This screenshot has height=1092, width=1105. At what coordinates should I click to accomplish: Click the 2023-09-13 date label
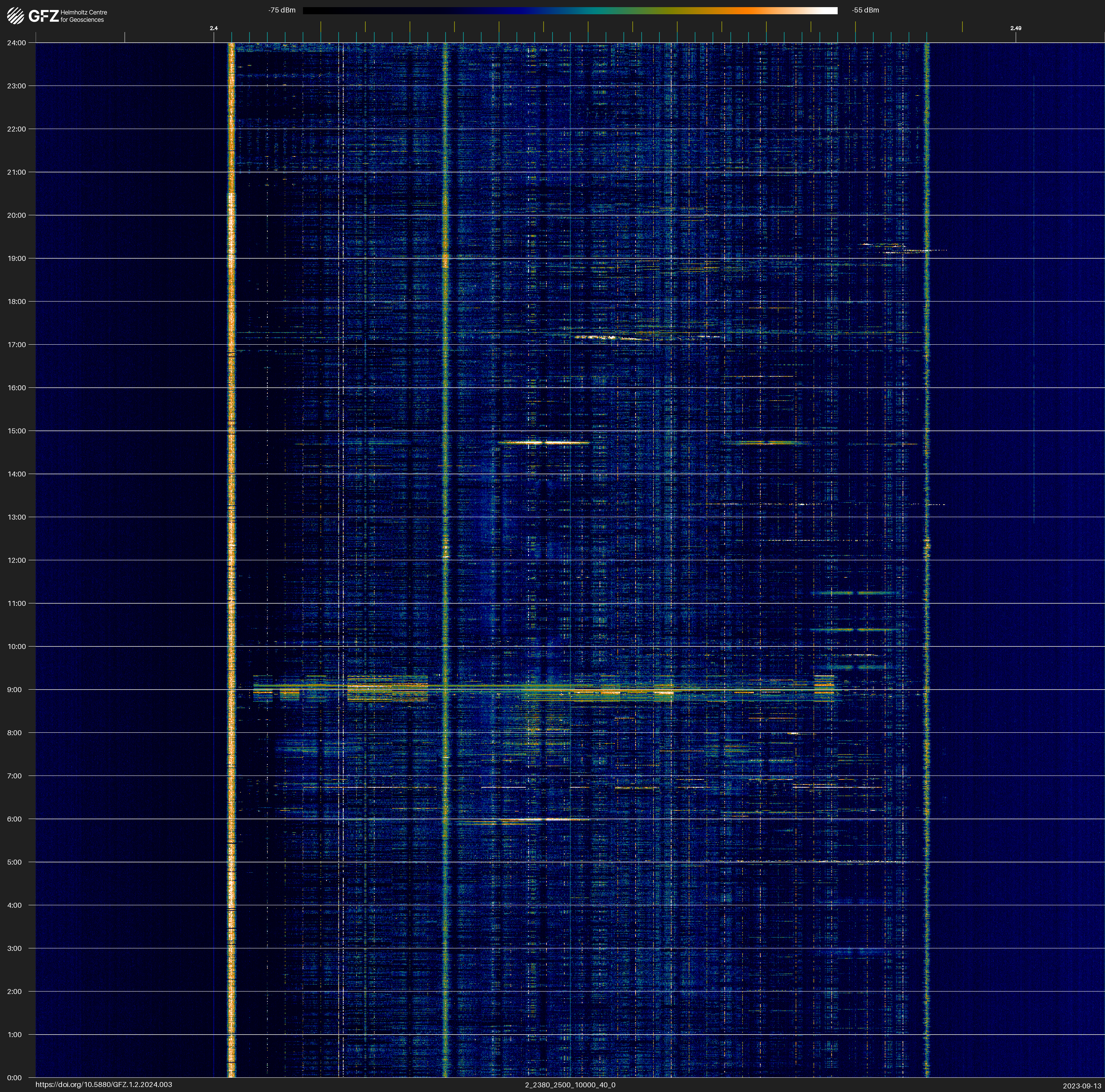click(x=1081, y=1086)
